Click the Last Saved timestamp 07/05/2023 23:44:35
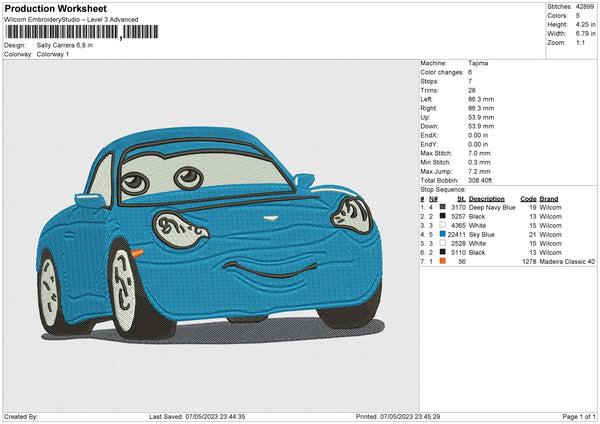The height and width of the screenshot is (424, 600). click(215, 416)
